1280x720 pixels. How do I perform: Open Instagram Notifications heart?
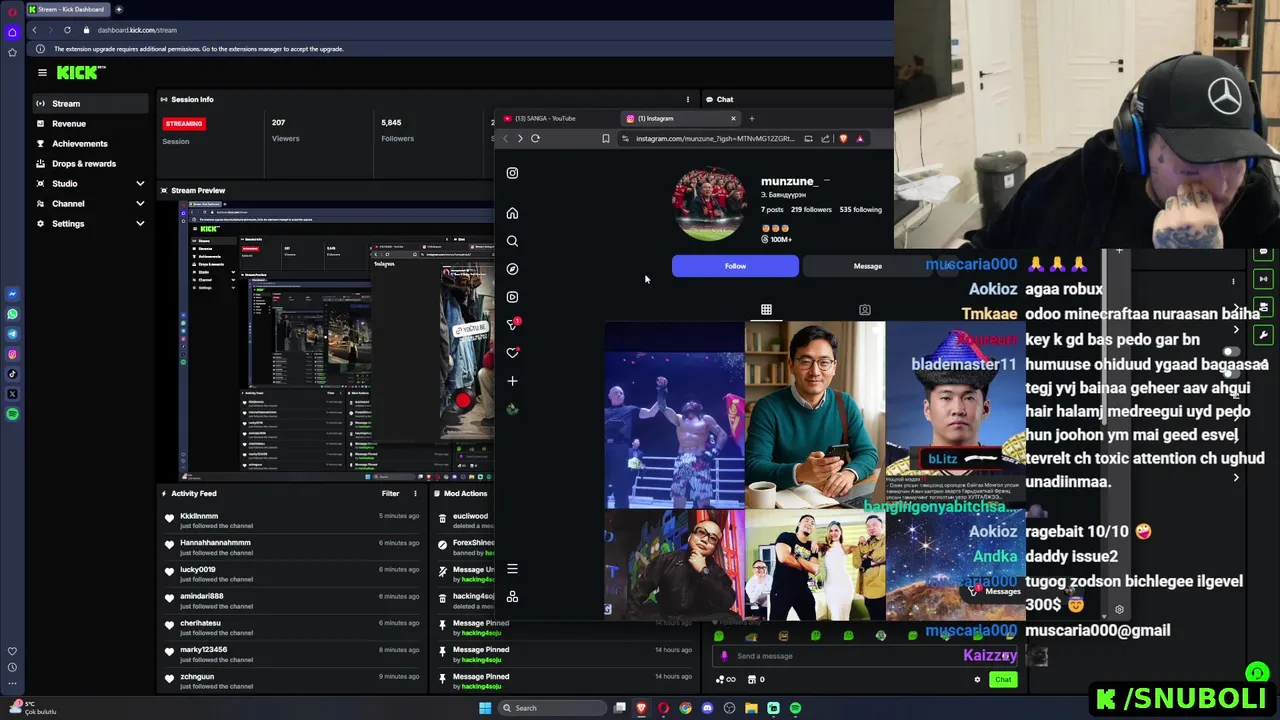512,353
